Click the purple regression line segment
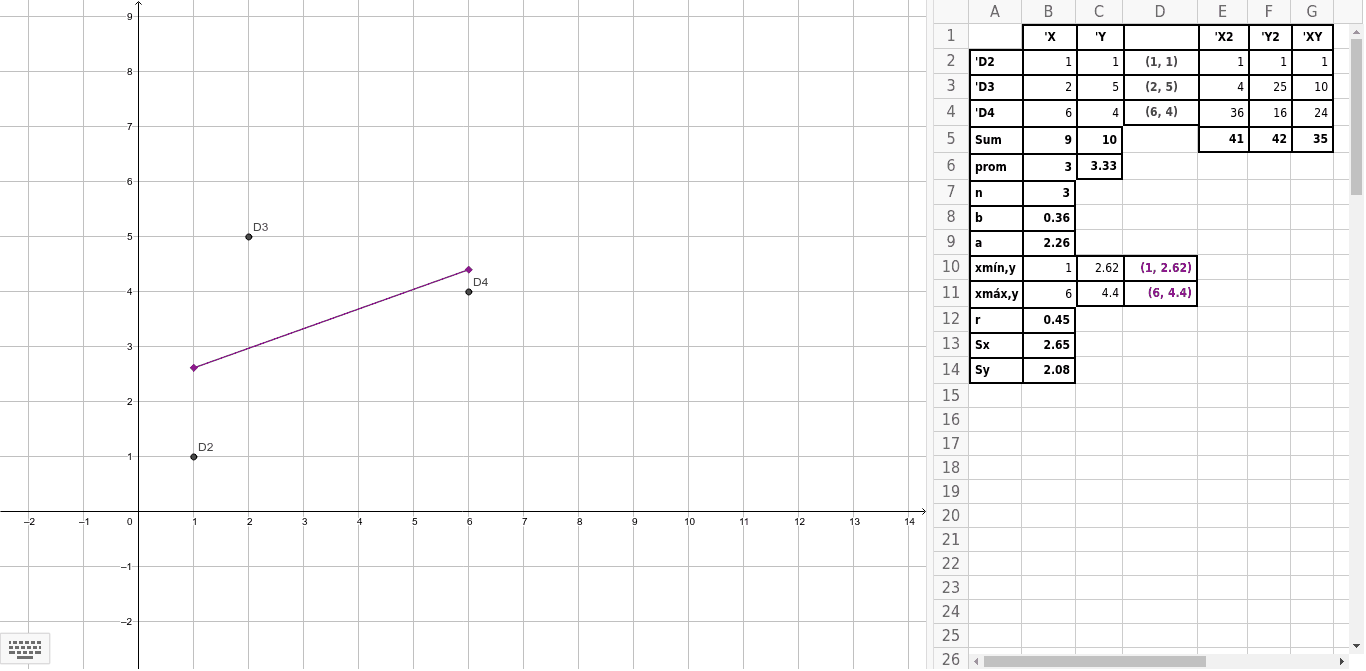This screenshot has height=671, width=1366. (x=331, y=319)
